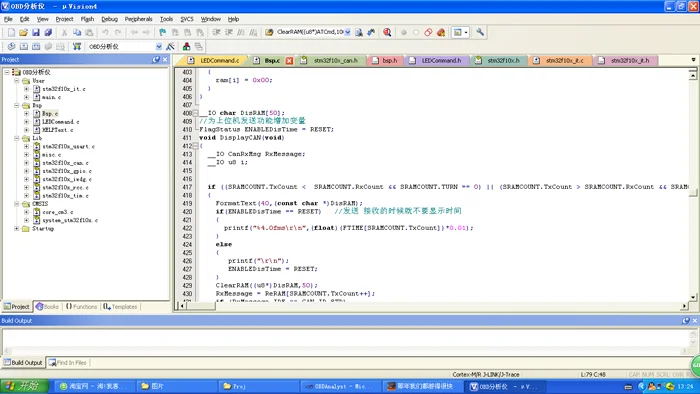700x394 pixels.
Task: Click the Download to flash LOAD icon
Action: click(x=77, y=46)
